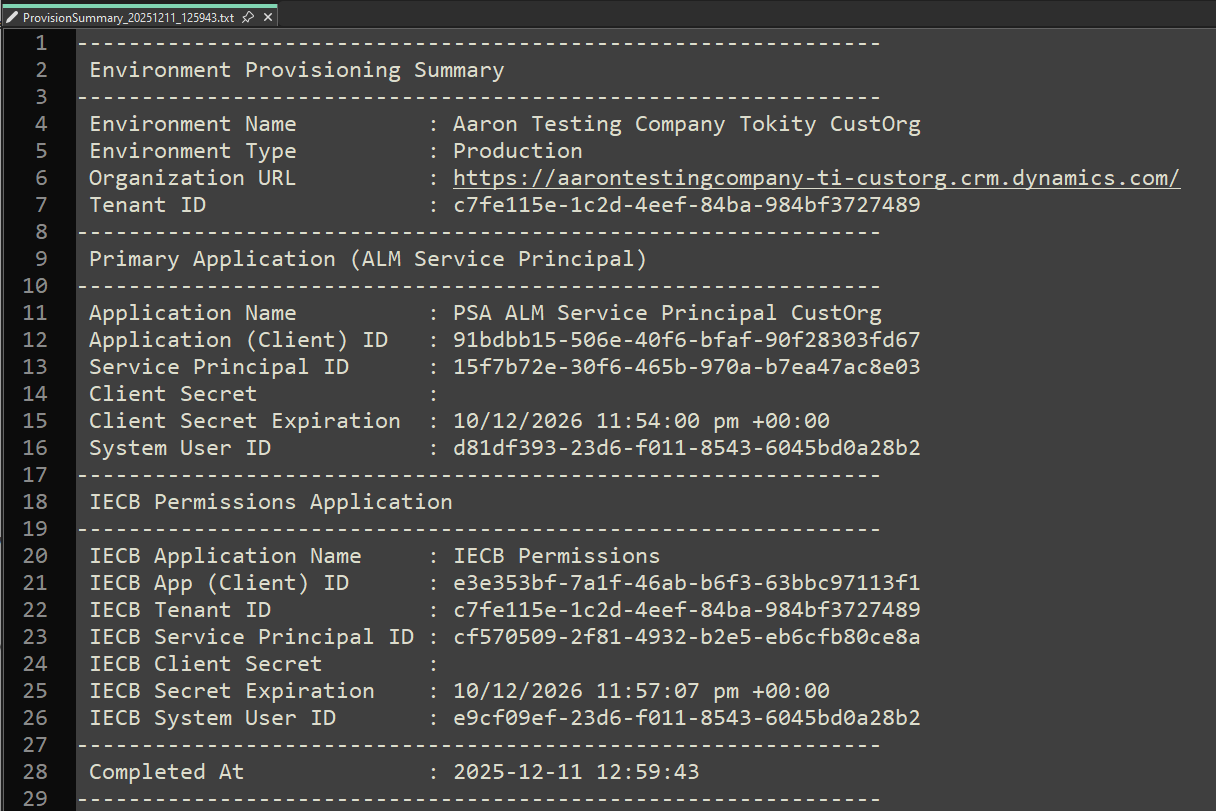Place cursor on Service Principal ID 15f7b72e
This screenshot has height=811, width=1216.
coord(686,367)
